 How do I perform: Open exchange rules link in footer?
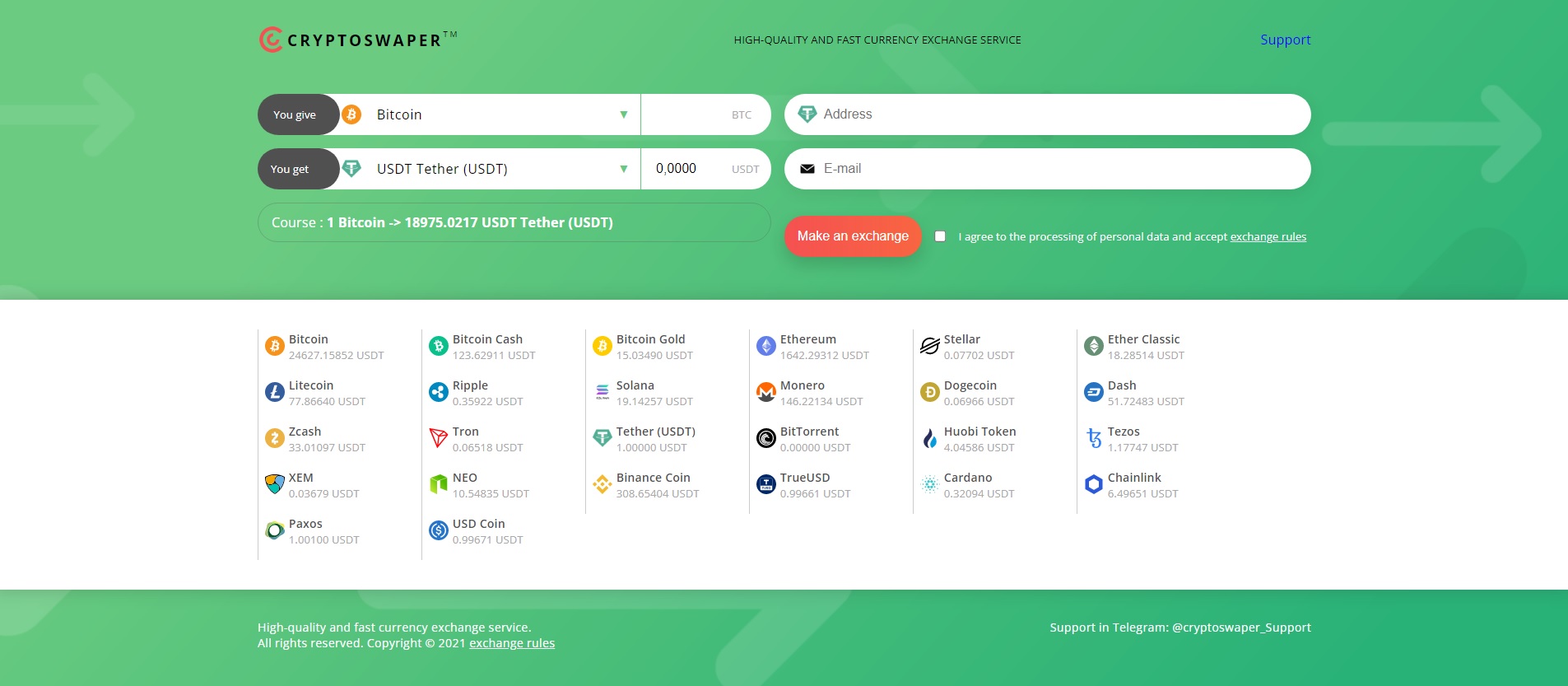pyautogui.click(x=512, y=643)
